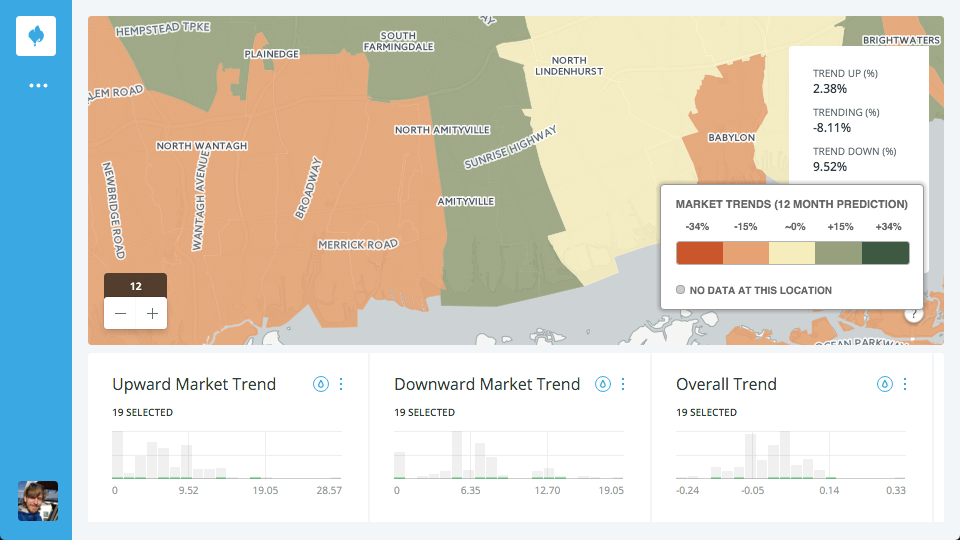Open the Downward Market Trend options menu
This screenshot has width=960, height=540.
[623, 384]
